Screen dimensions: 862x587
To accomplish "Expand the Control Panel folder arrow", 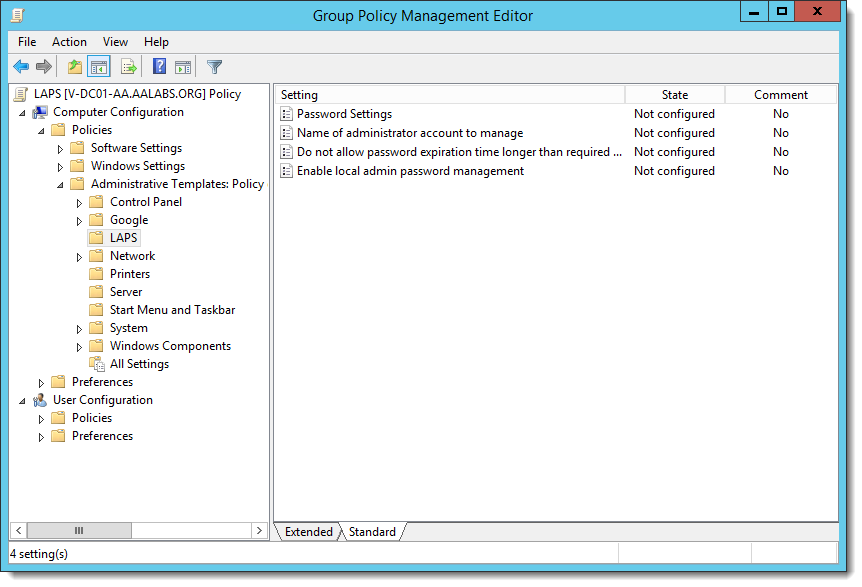I will click(x=79, y=203).
